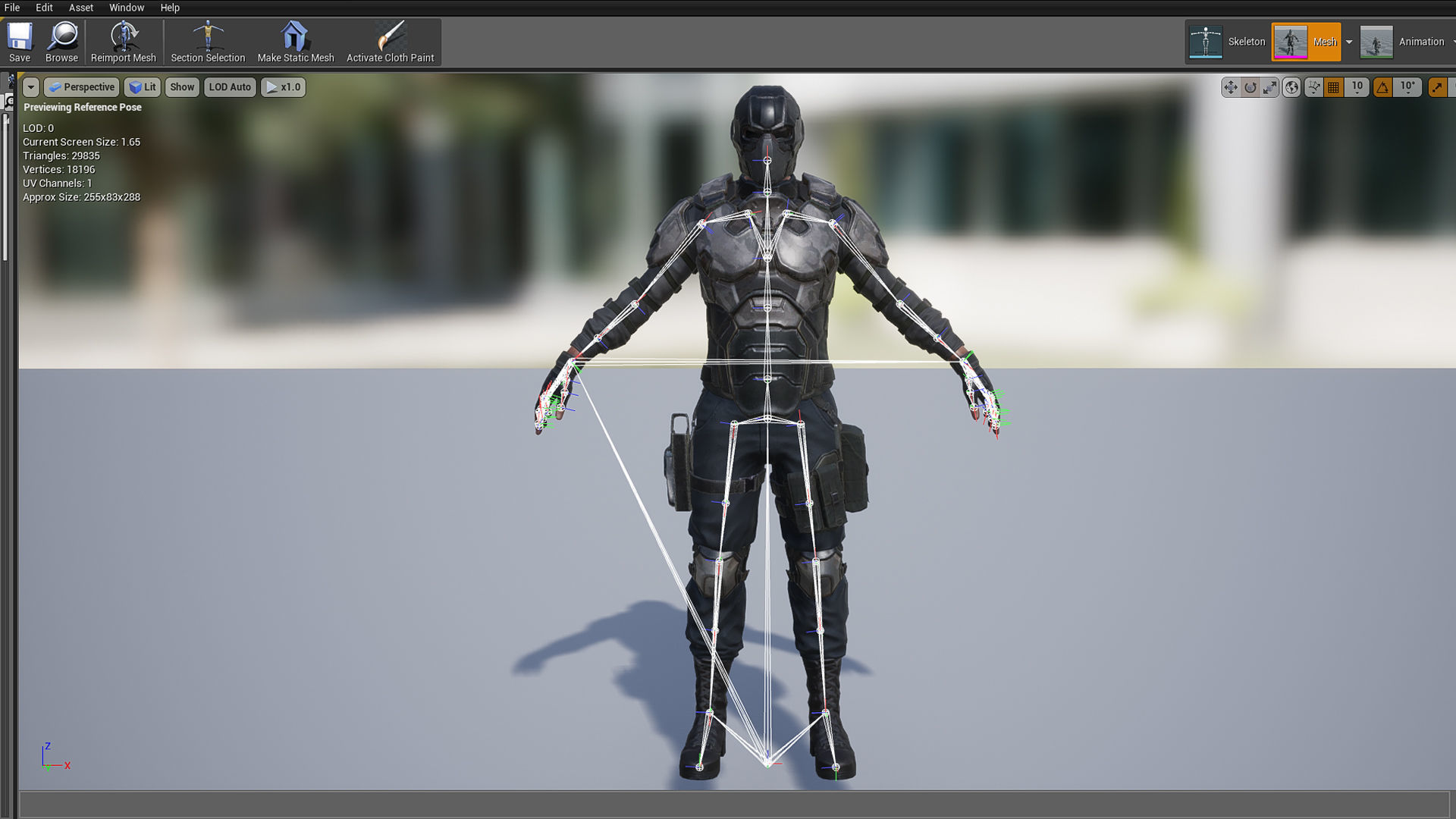Toggle rotation angle snapping
The image size is (1456, 819).
click(1382, 87)
